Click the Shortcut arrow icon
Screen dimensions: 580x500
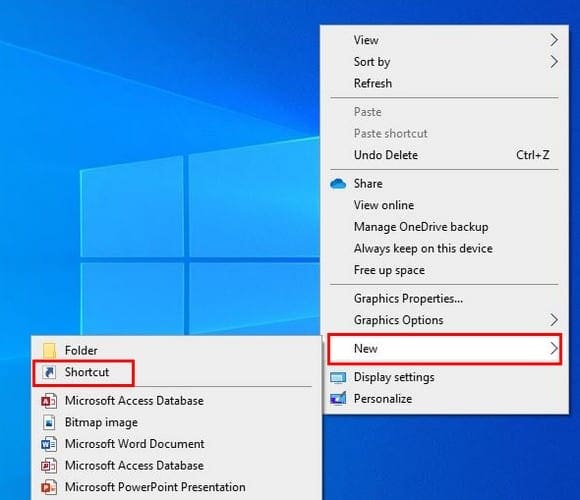[49, 372]
